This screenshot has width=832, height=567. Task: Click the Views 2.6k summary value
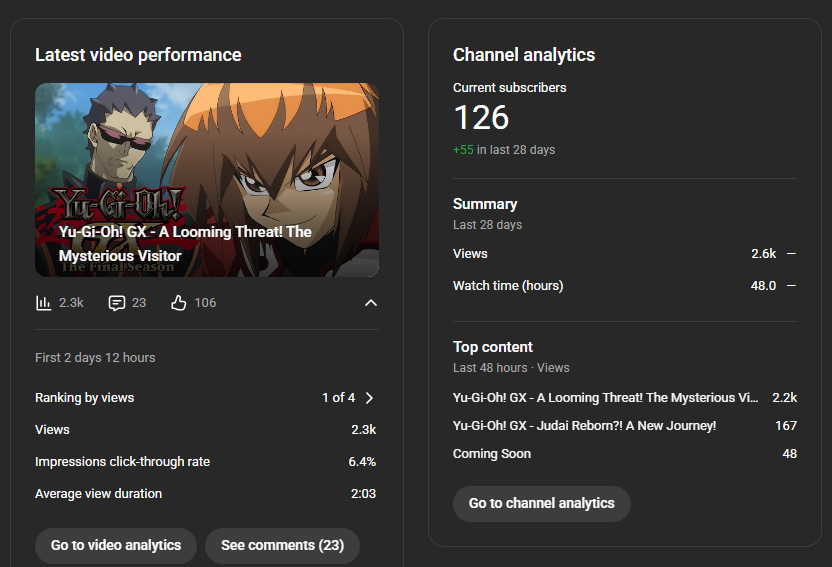pos(764,254)
